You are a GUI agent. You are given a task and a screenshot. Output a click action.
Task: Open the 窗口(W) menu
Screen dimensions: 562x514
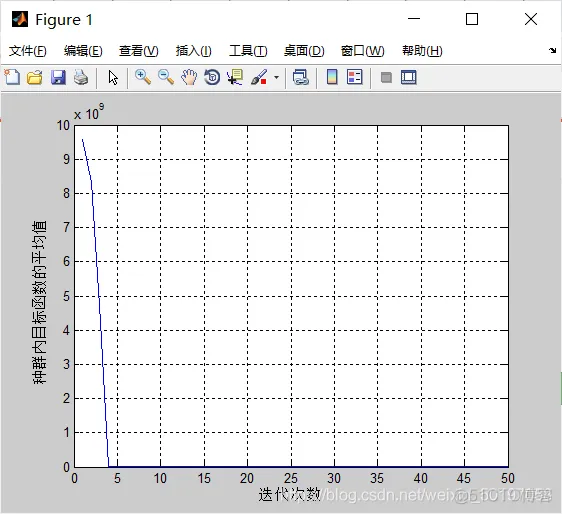click(x=362, y=51)
